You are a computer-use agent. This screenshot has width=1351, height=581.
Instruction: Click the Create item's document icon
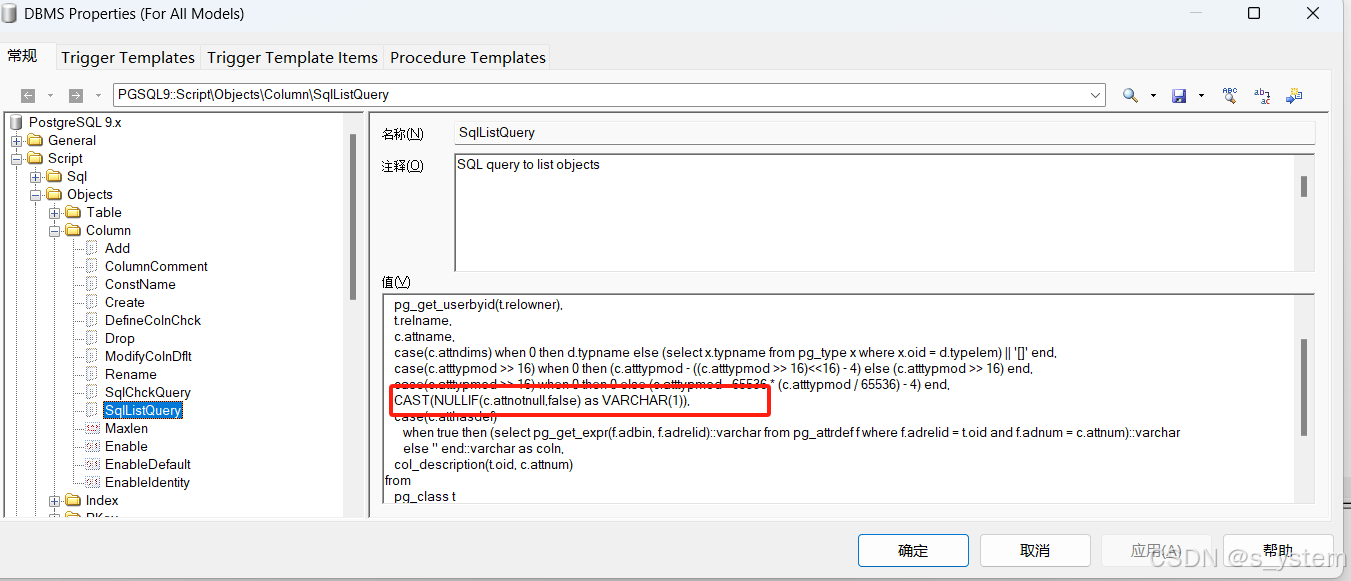[92, 302]
